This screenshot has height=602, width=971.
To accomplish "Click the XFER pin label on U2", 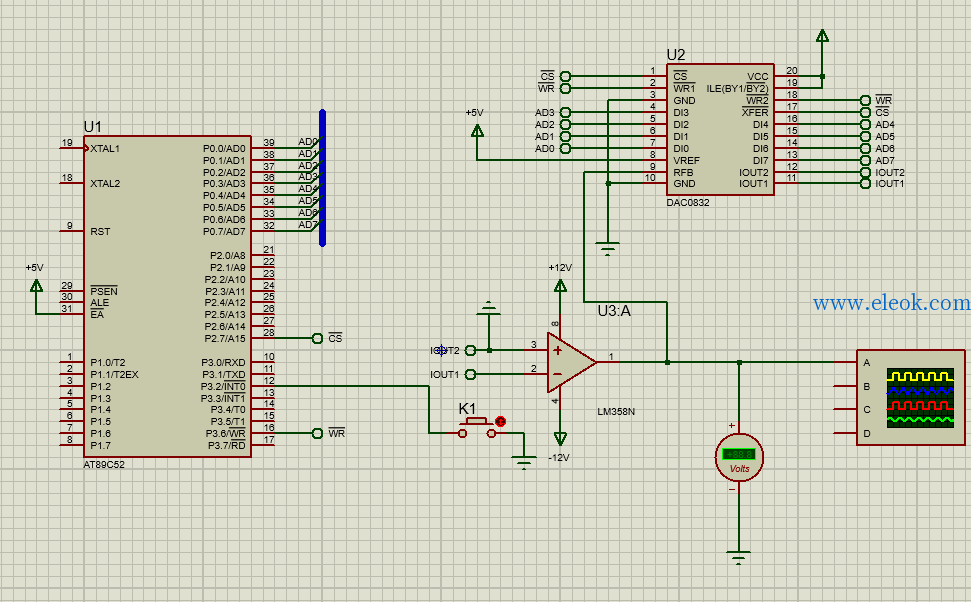I will [755, 112].
